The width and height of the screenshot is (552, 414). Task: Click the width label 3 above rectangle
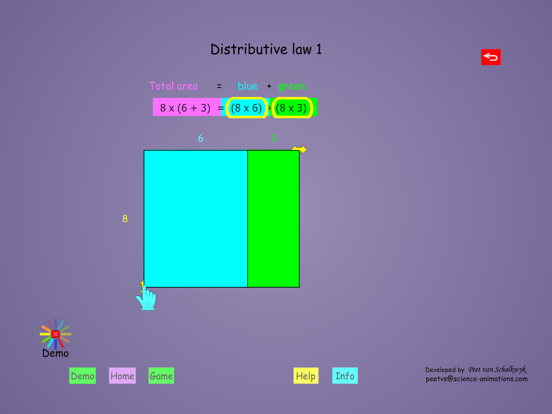click(x=274, y=138)
